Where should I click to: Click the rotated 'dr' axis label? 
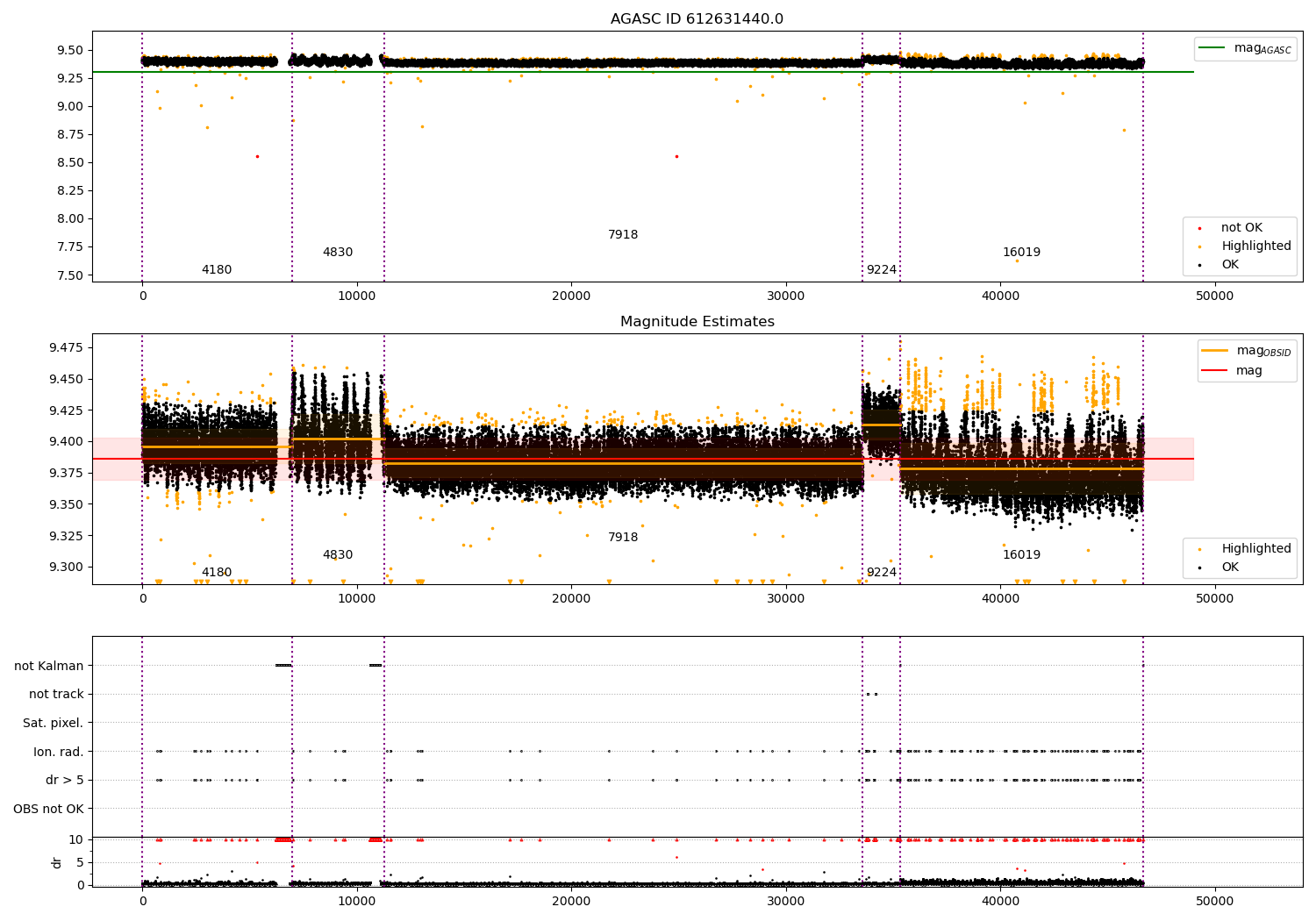pos(57,862)
